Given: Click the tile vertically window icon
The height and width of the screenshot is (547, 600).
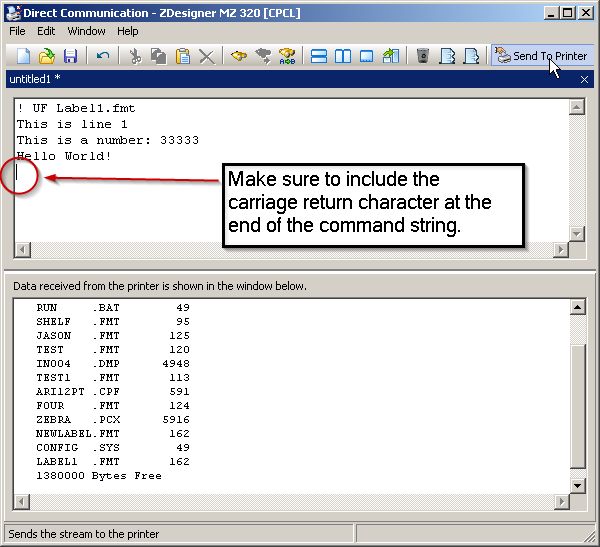Looking at the screenshot, I should (x=343, y=56).
